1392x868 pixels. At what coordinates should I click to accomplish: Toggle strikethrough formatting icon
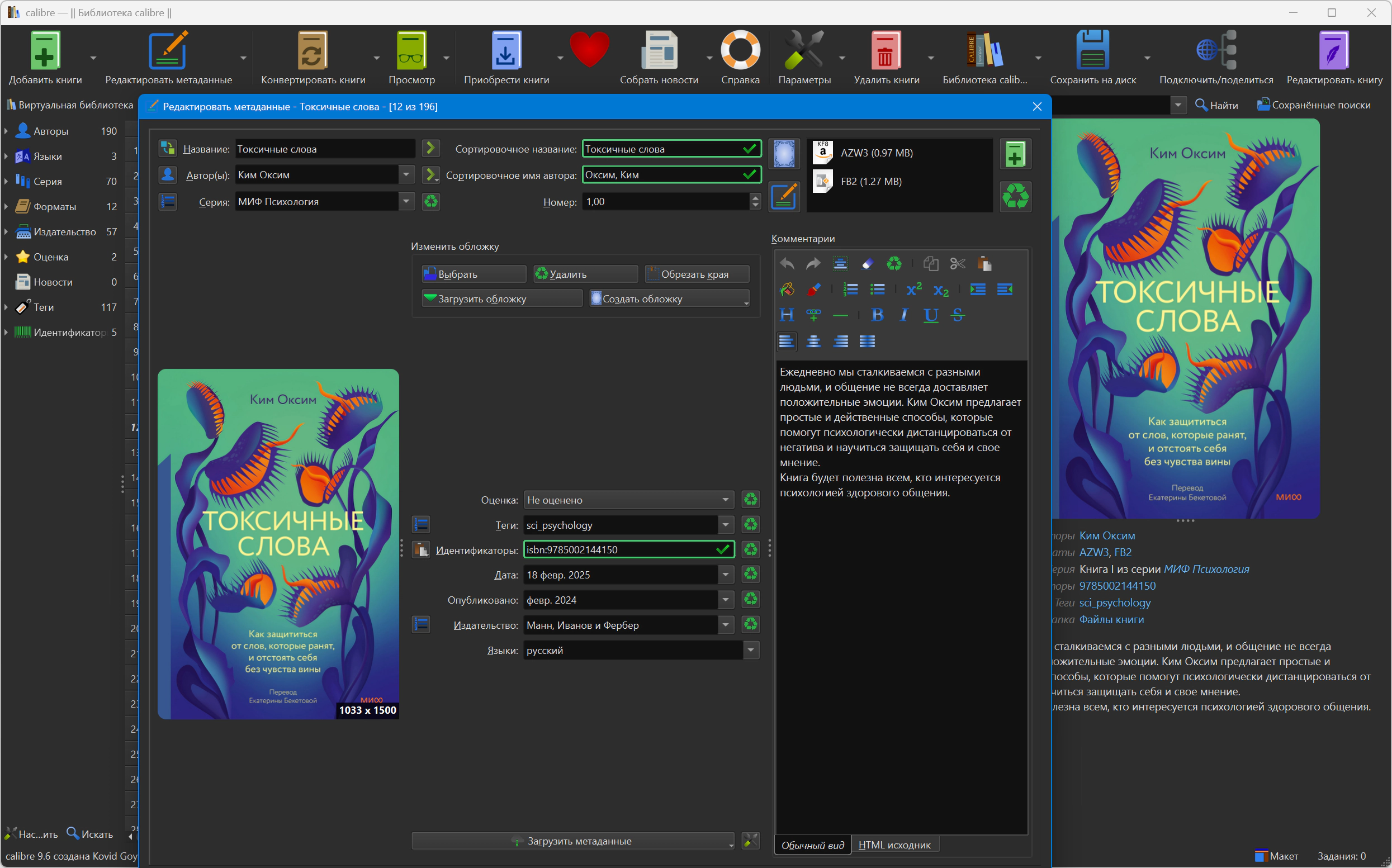click(958, 315)
